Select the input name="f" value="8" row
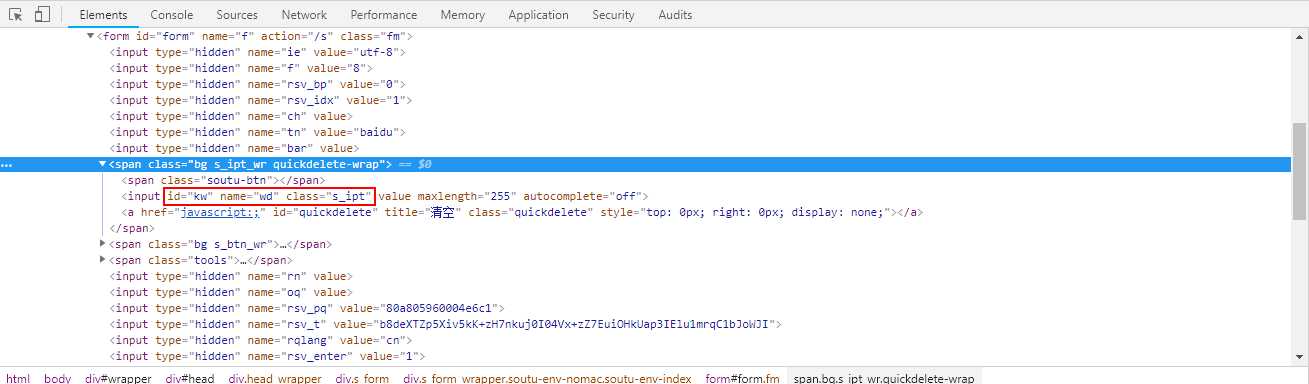The width and height of the screenshot is (1309, 384). click(242, 68)
